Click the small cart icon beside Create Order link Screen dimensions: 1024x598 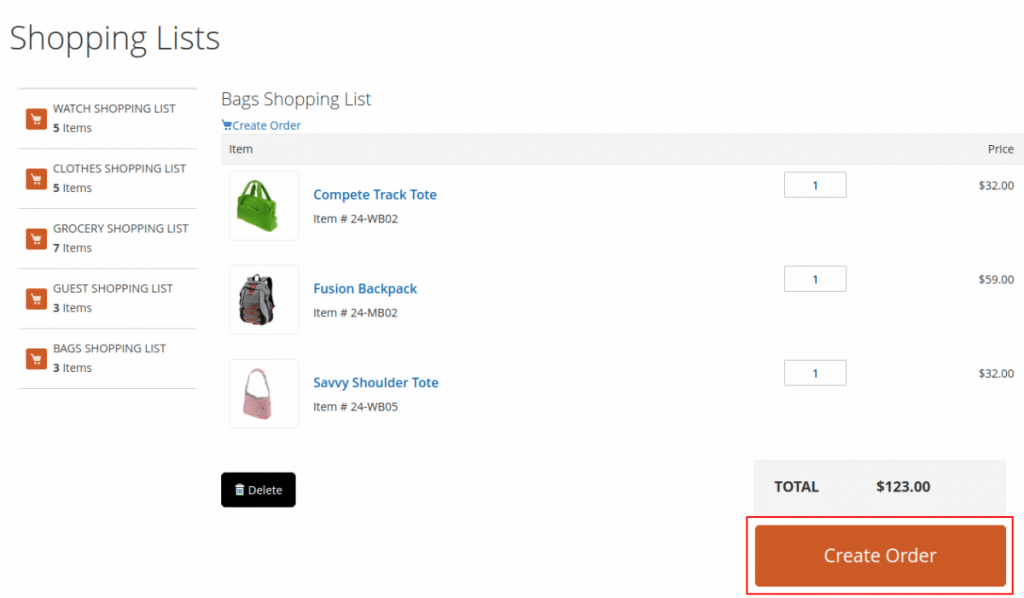pyautogui.click(x=227, y=125)
